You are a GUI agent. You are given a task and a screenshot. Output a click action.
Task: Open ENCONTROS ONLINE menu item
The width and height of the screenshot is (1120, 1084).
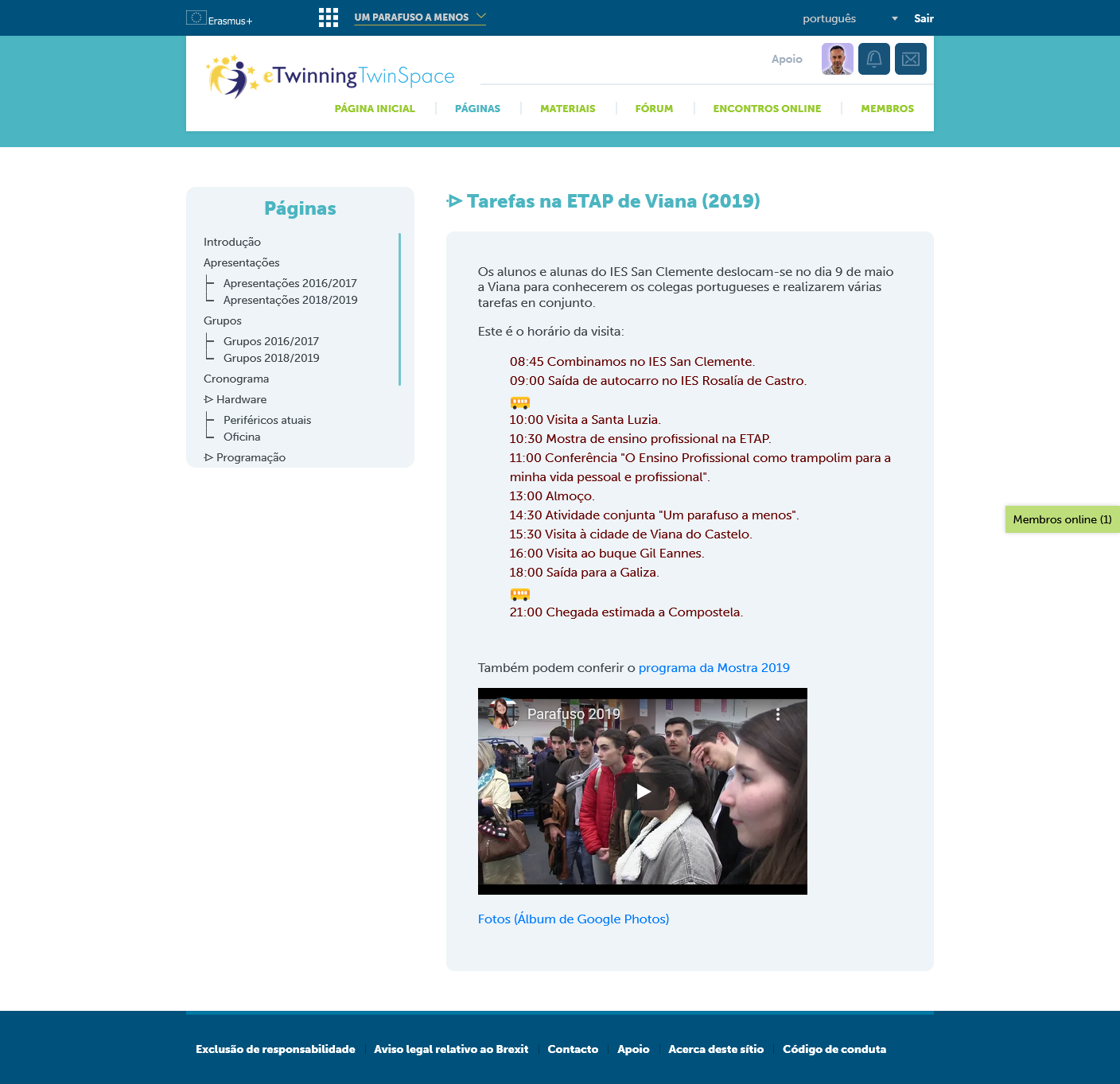767,108
